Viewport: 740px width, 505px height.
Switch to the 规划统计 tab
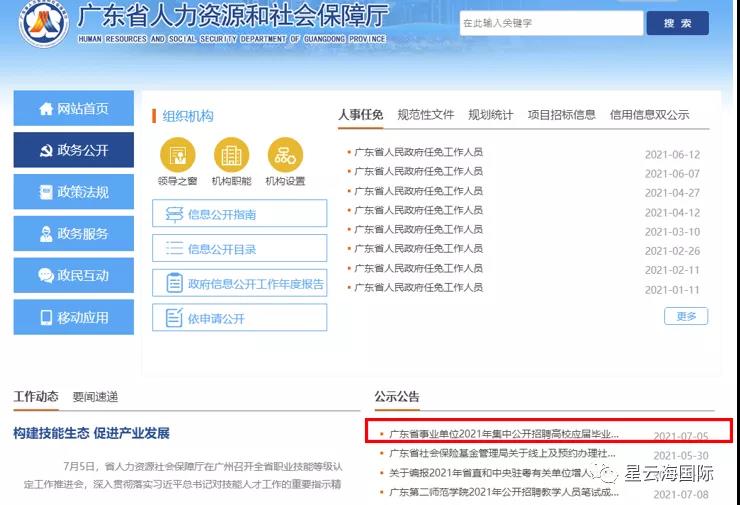click(x=490, y=115)
